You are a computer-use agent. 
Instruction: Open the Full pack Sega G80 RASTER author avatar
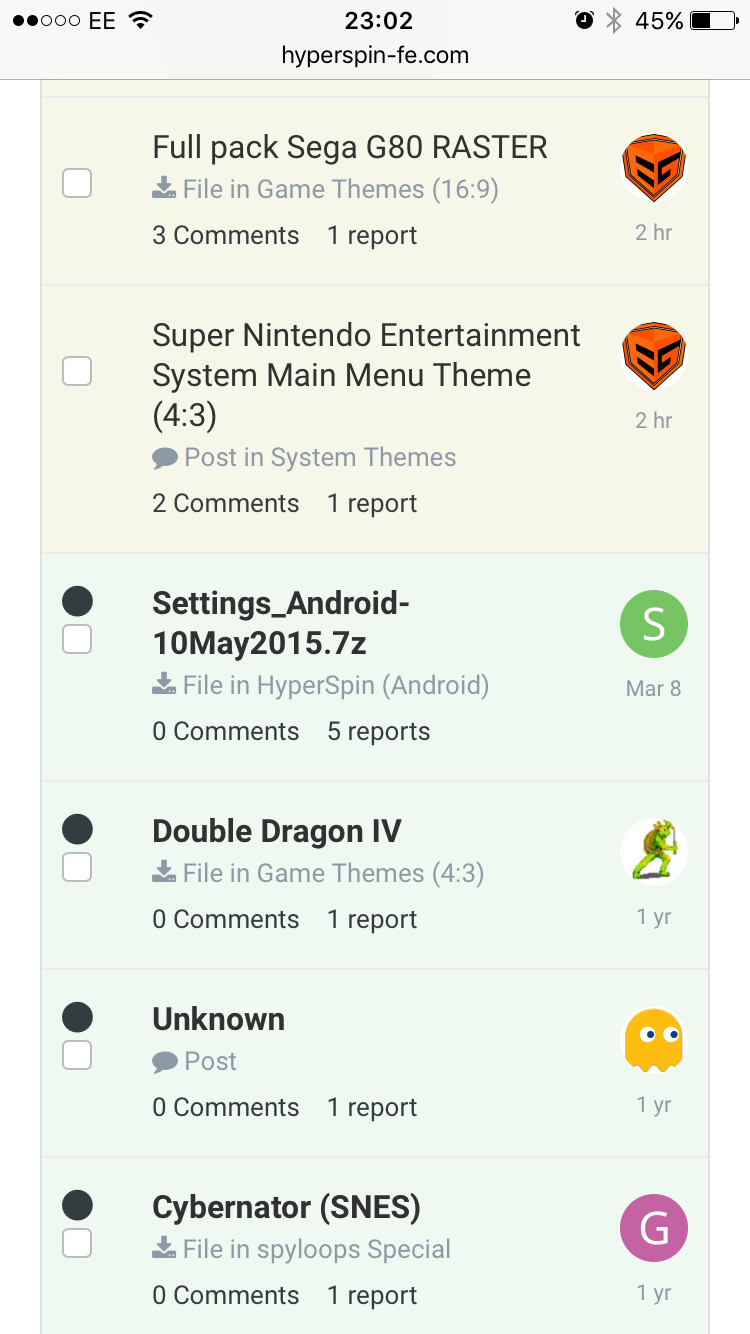point(654,168)
